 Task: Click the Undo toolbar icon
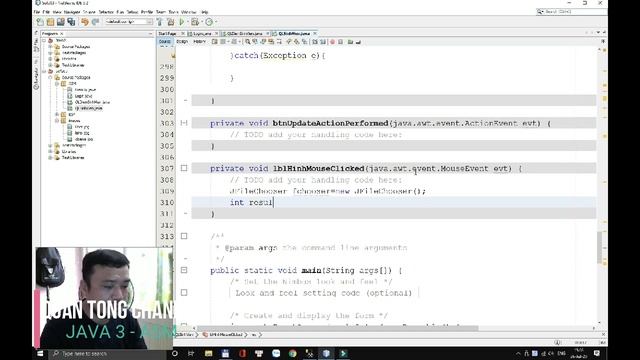click(x=85, y=22)
